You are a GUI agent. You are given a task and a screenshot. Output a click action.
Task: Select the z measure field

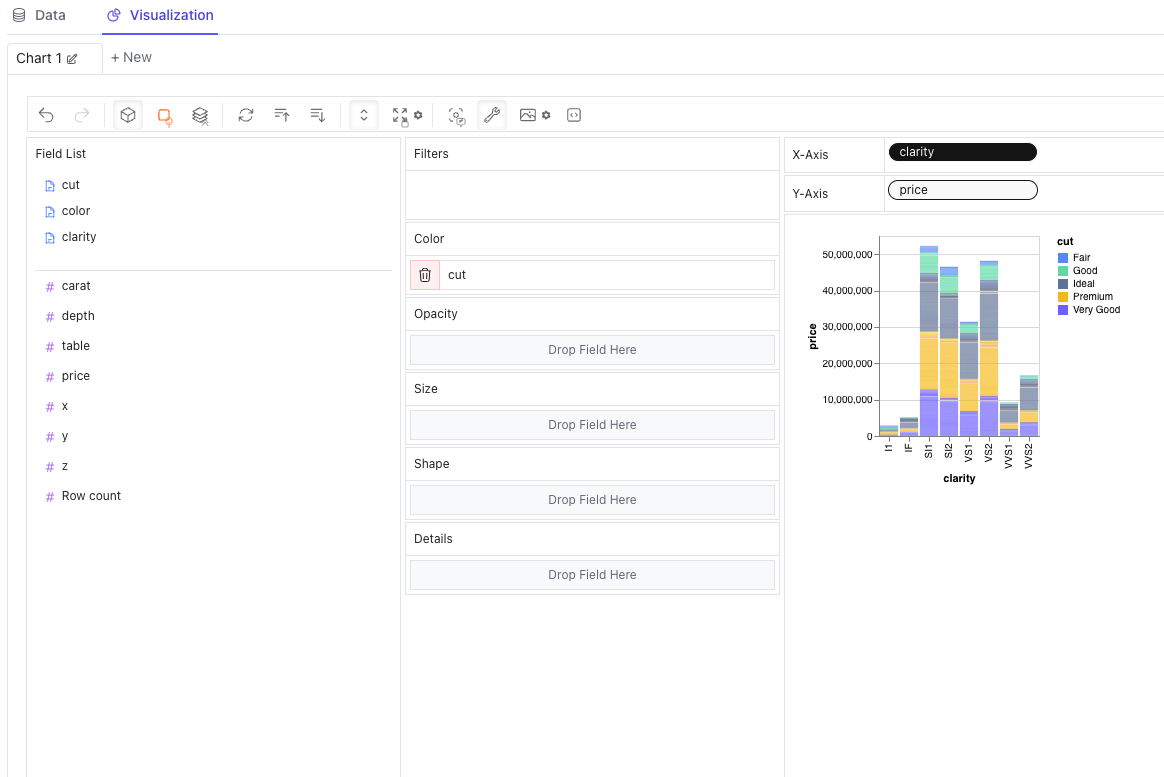point(65,466)
